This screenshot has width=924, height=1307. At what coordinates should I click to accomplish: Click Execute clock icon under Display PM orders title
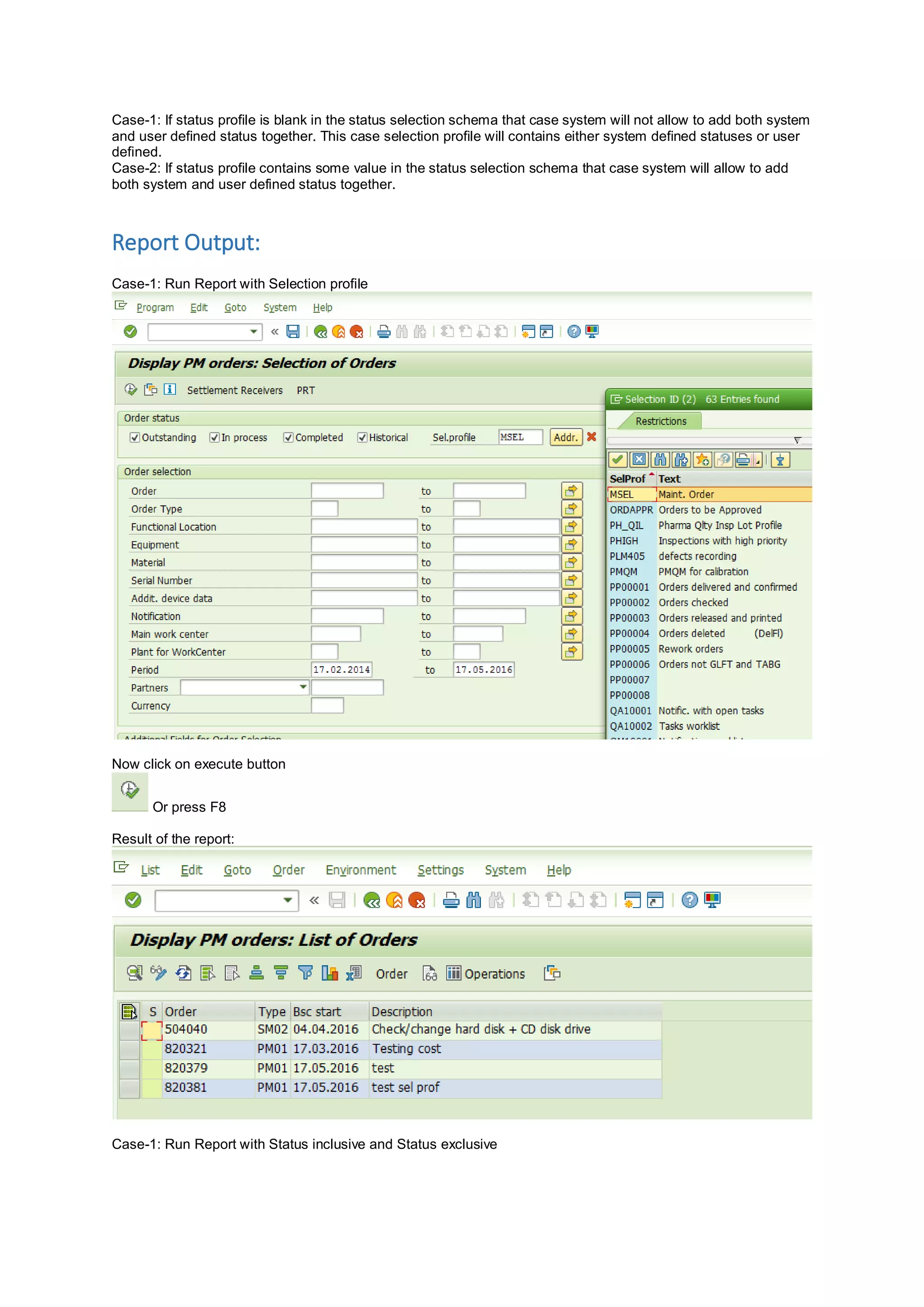click(x=131, y=390)
